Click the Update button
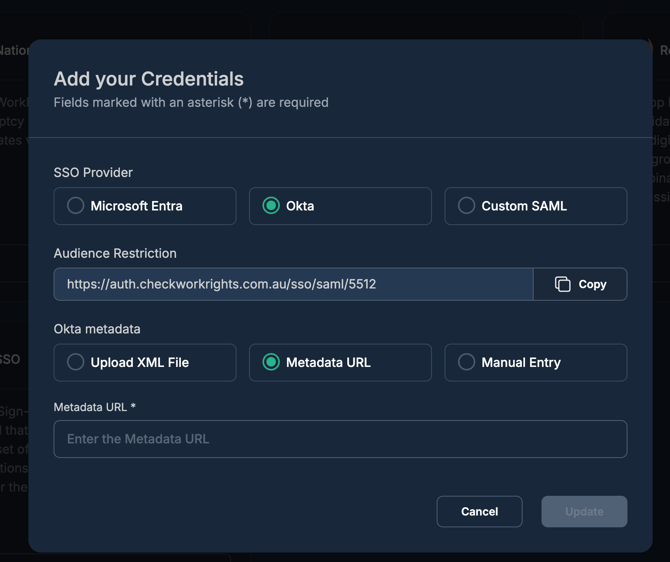The height and width of the screenshot is (562, 670). [x=584, y=512]
